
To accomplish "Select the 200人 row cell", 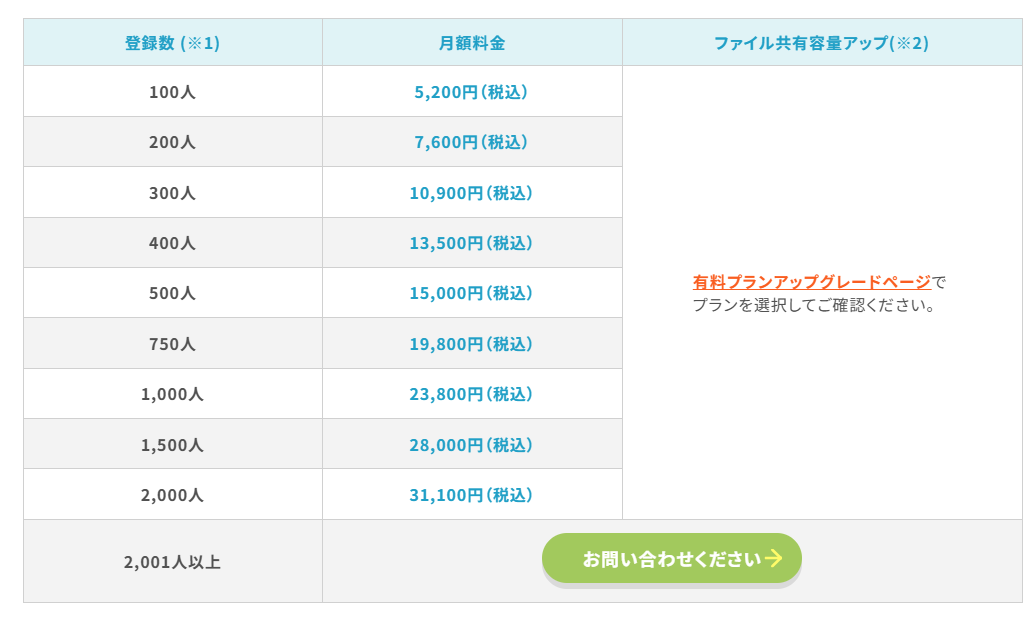I will click(x=172, y=142).
